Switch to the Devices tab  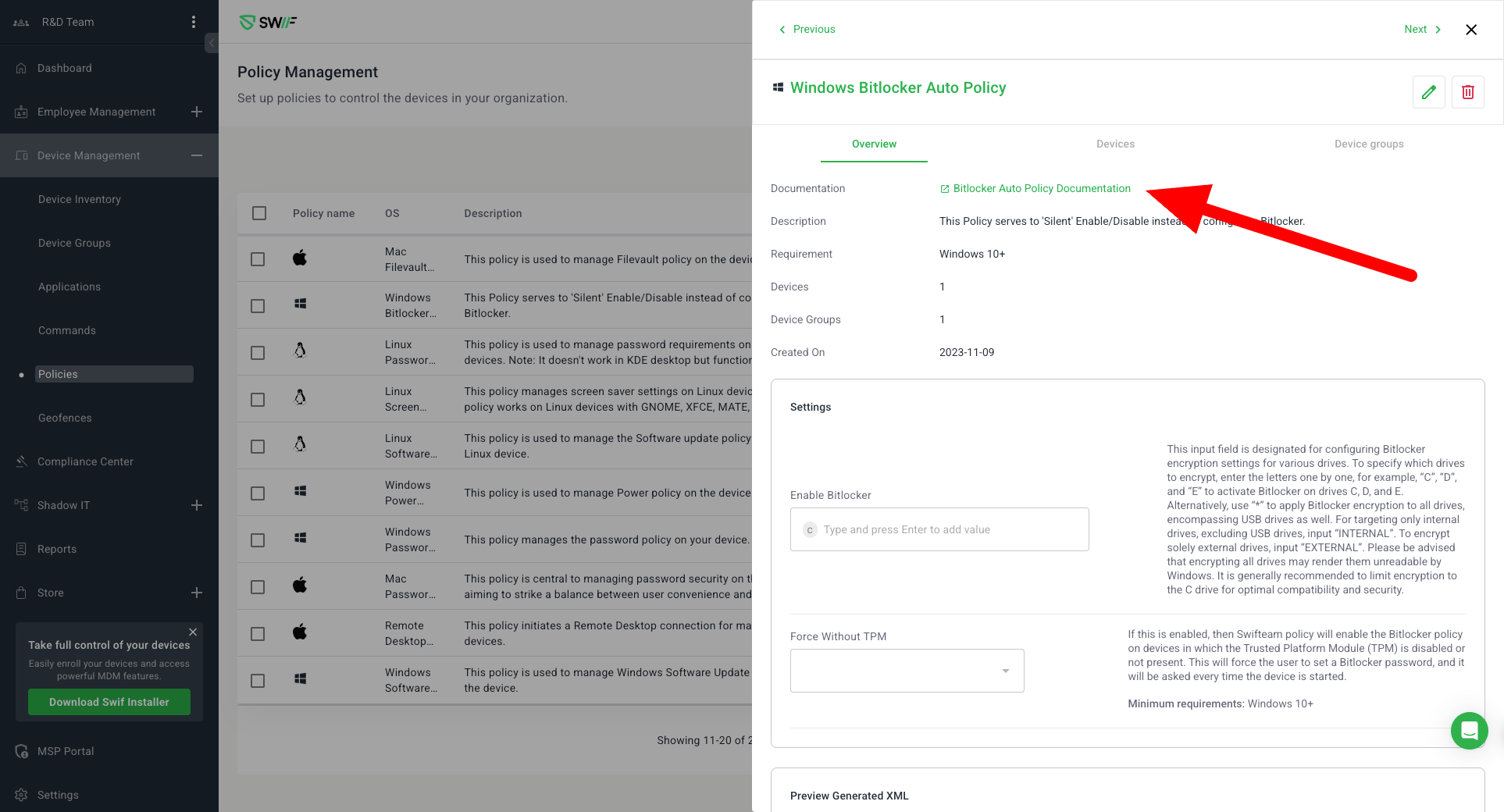pyautogui.click(x=1114, y=144)
